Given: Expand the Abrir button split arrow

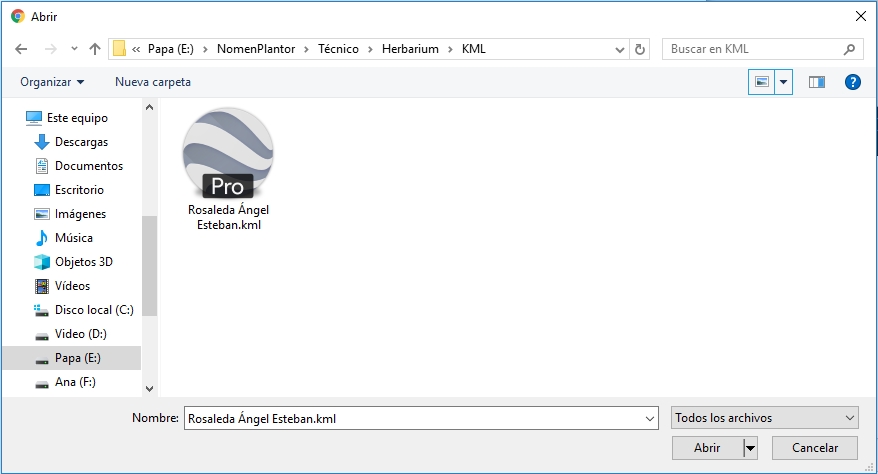Looking at the screenshot, I should tap(750, 447).
